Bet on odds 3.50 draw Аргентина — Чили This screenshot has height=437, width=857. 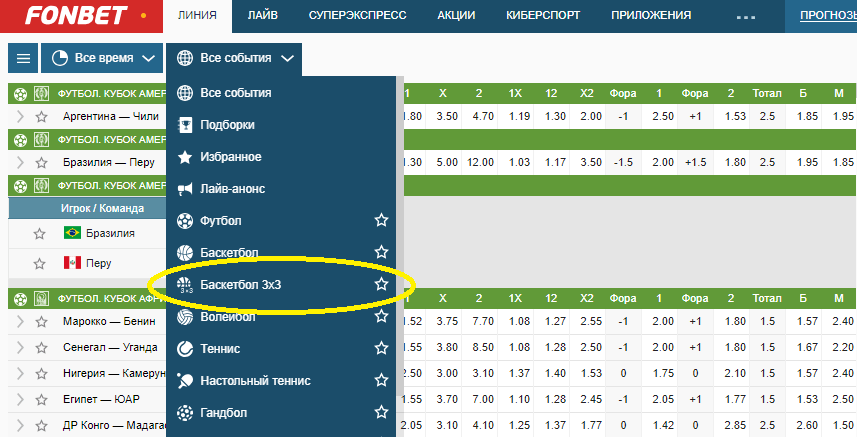(447, 116)
